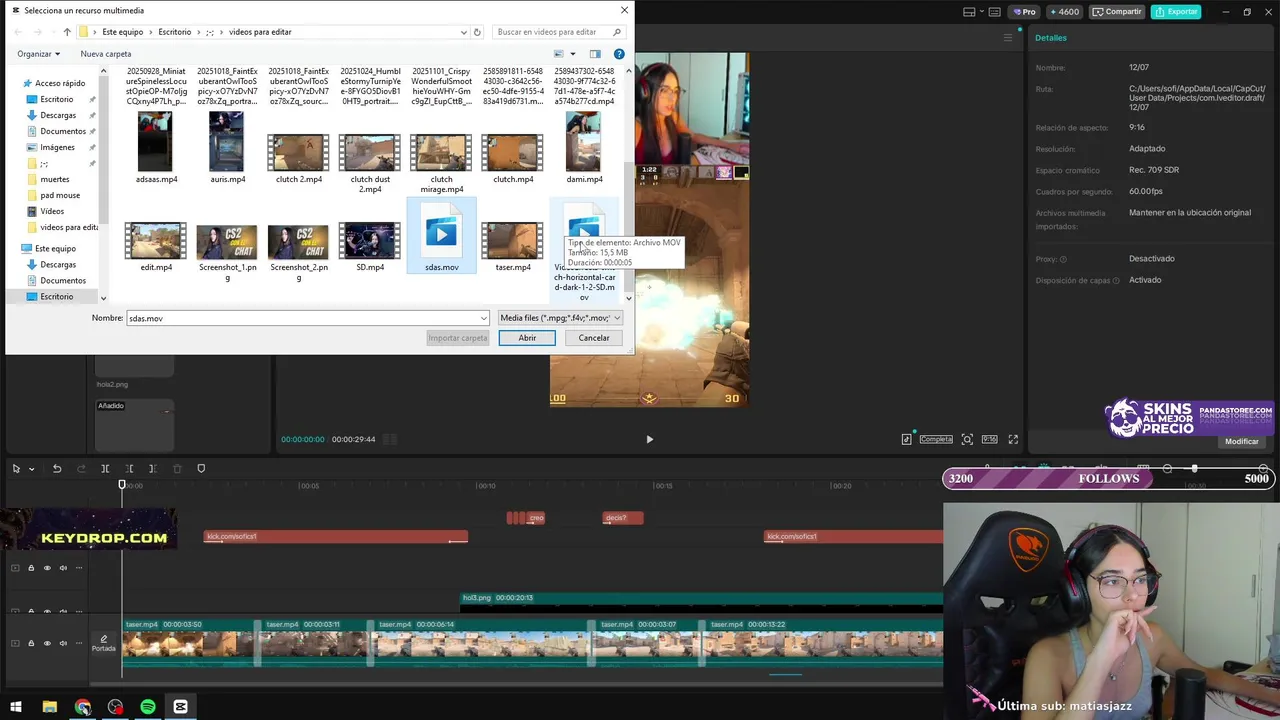This screenshot has height=720, width=1280.
Task: Mute the top text track audio
Action: coord(63,568)
